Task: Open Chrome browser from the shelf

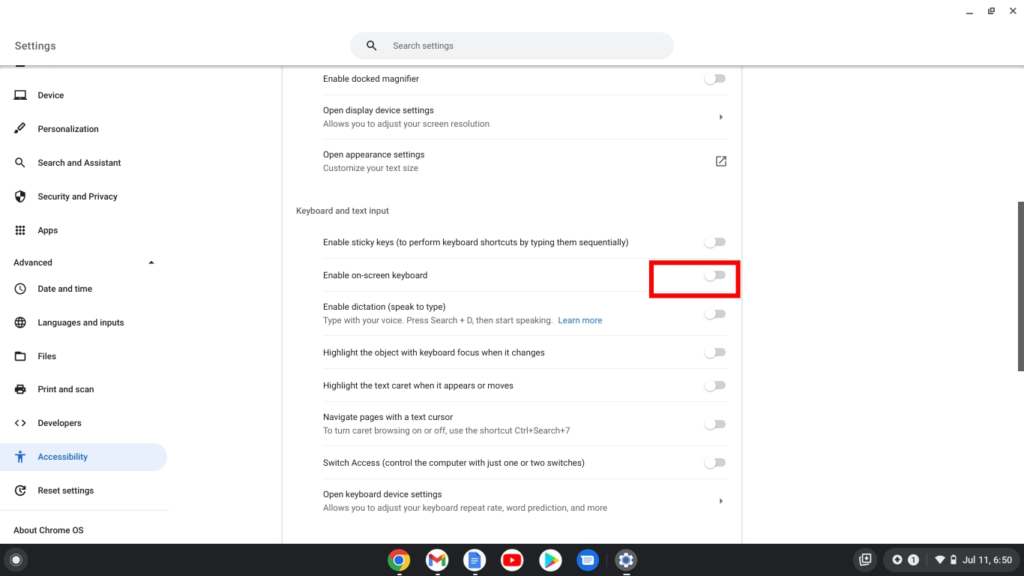Action: point(399,560)
